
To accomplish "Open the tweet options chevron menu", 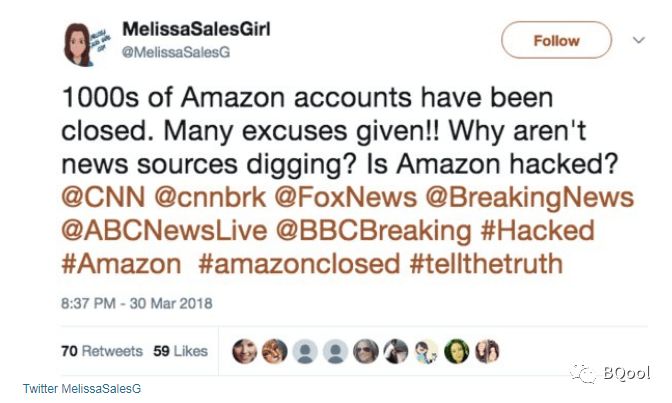I will pyautogui.click(x=640, y=40).
